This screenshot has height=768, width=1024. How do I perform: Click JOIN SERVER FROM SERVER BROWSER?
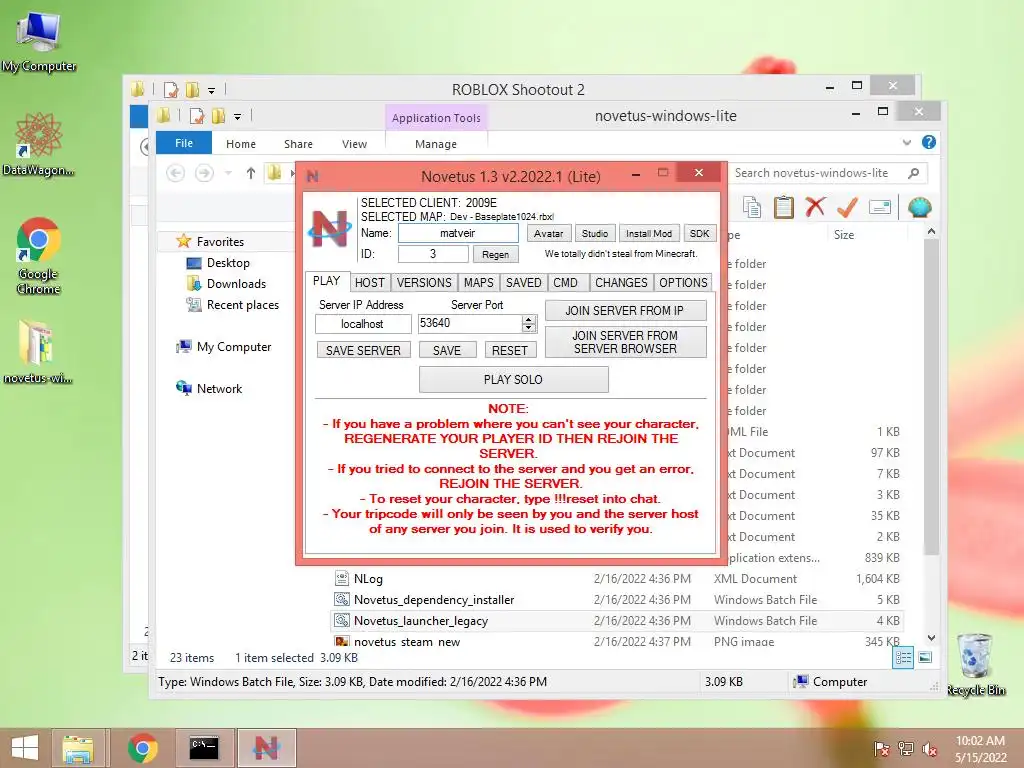625,342
